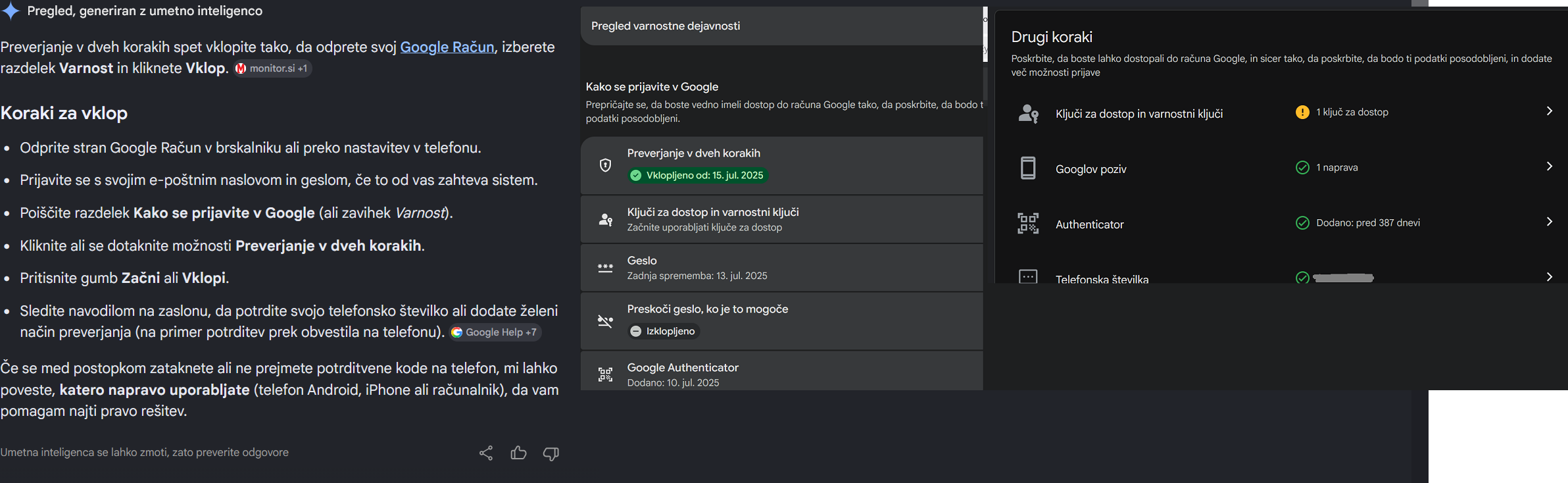Click the Vklopljeno od: 15. jul. 2025 badge
Viewport: 1568px width, 483px height.
click(x=697, y=175)
